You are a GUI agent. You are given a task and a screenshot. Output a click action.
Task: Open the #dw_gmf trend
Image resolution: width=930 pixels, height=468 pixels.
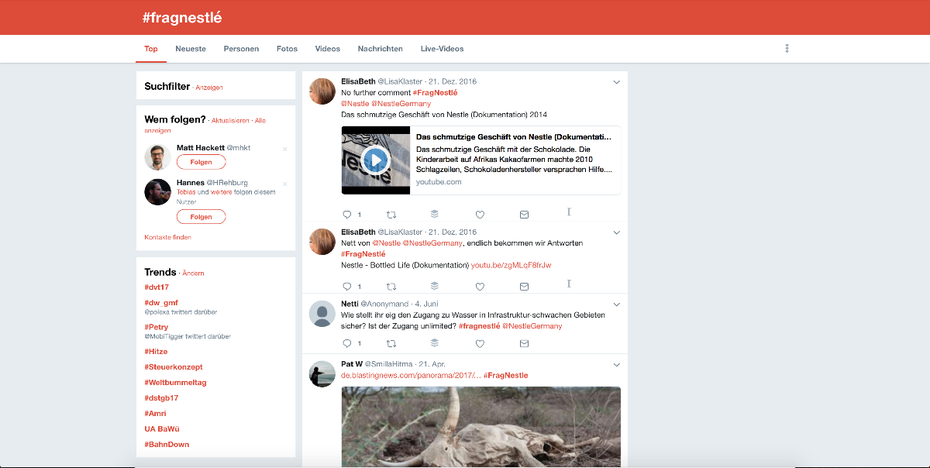point(161,303)
